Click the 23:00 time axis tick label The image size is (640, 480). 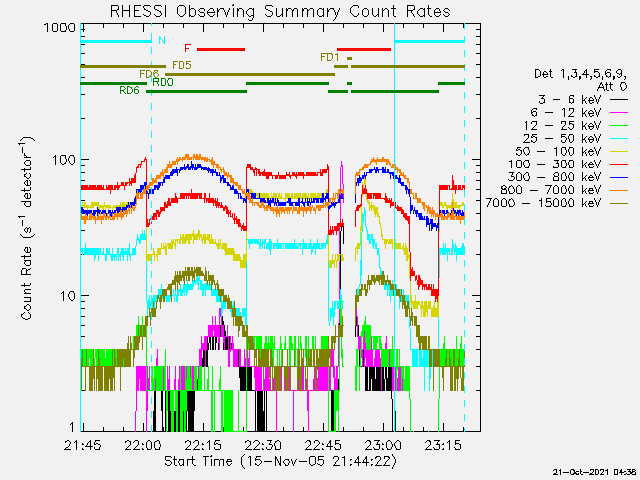point(383,445)
